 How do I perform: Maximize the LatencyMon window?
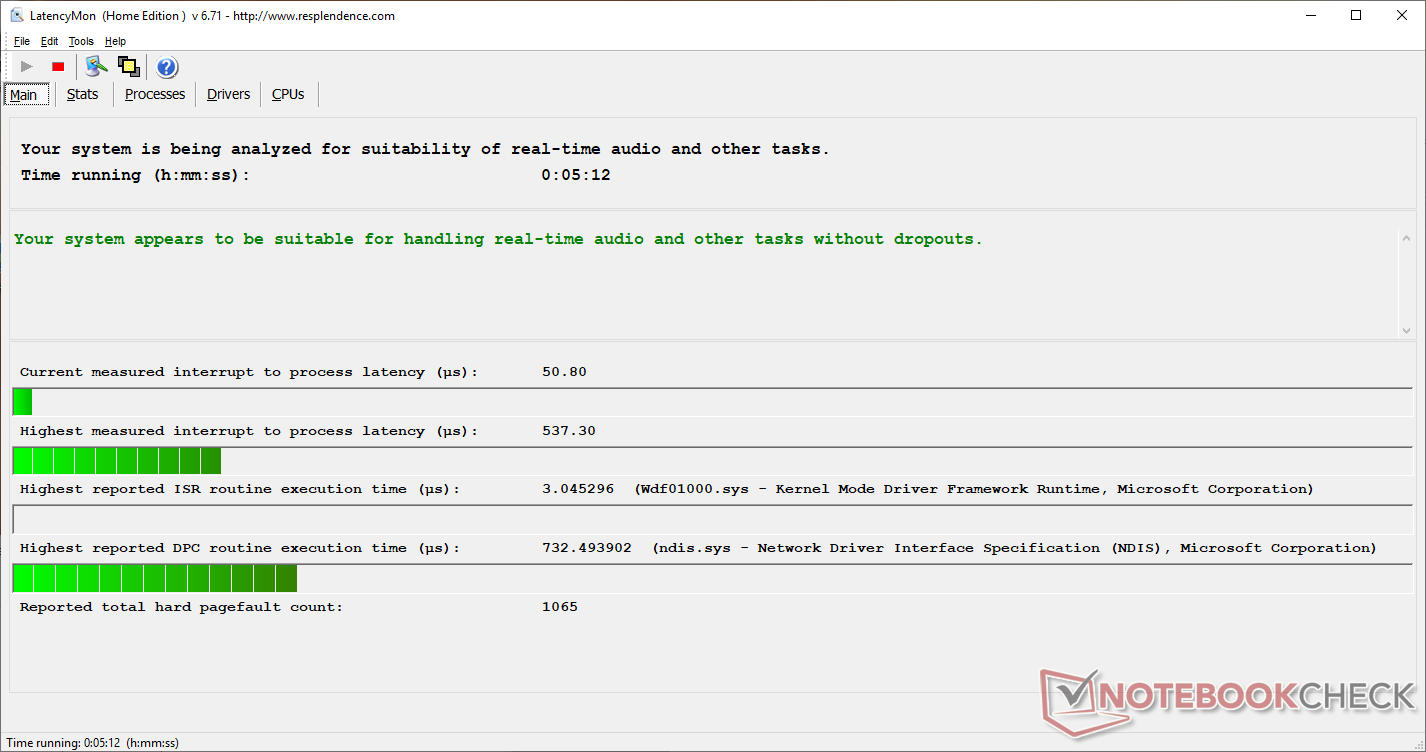(x=1356, y=15)
